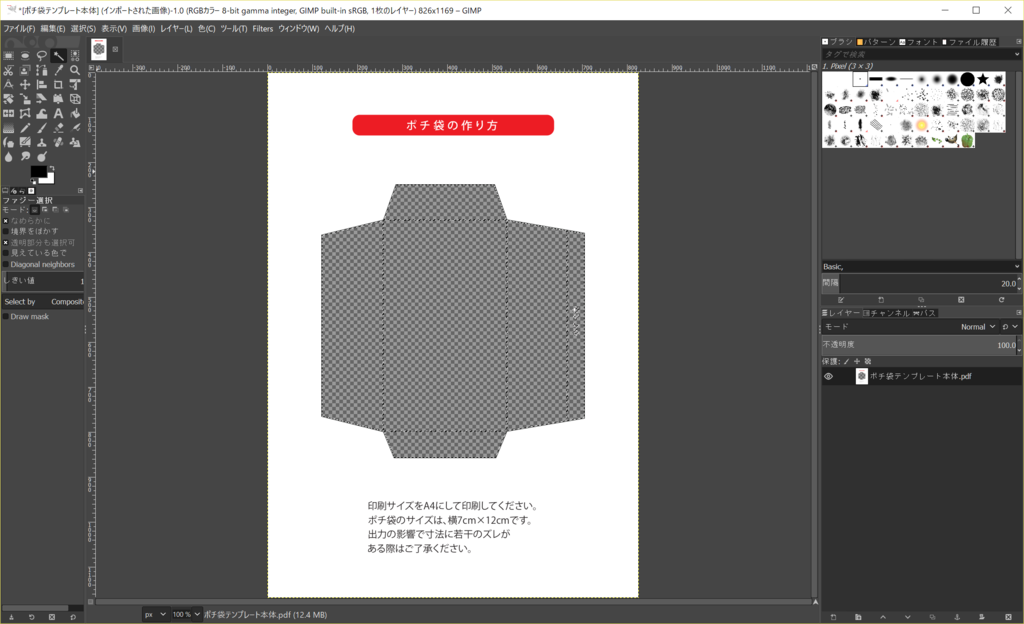1024x624 pixels.
Task: Refresh the brushes list
Action: [1002, 299]
